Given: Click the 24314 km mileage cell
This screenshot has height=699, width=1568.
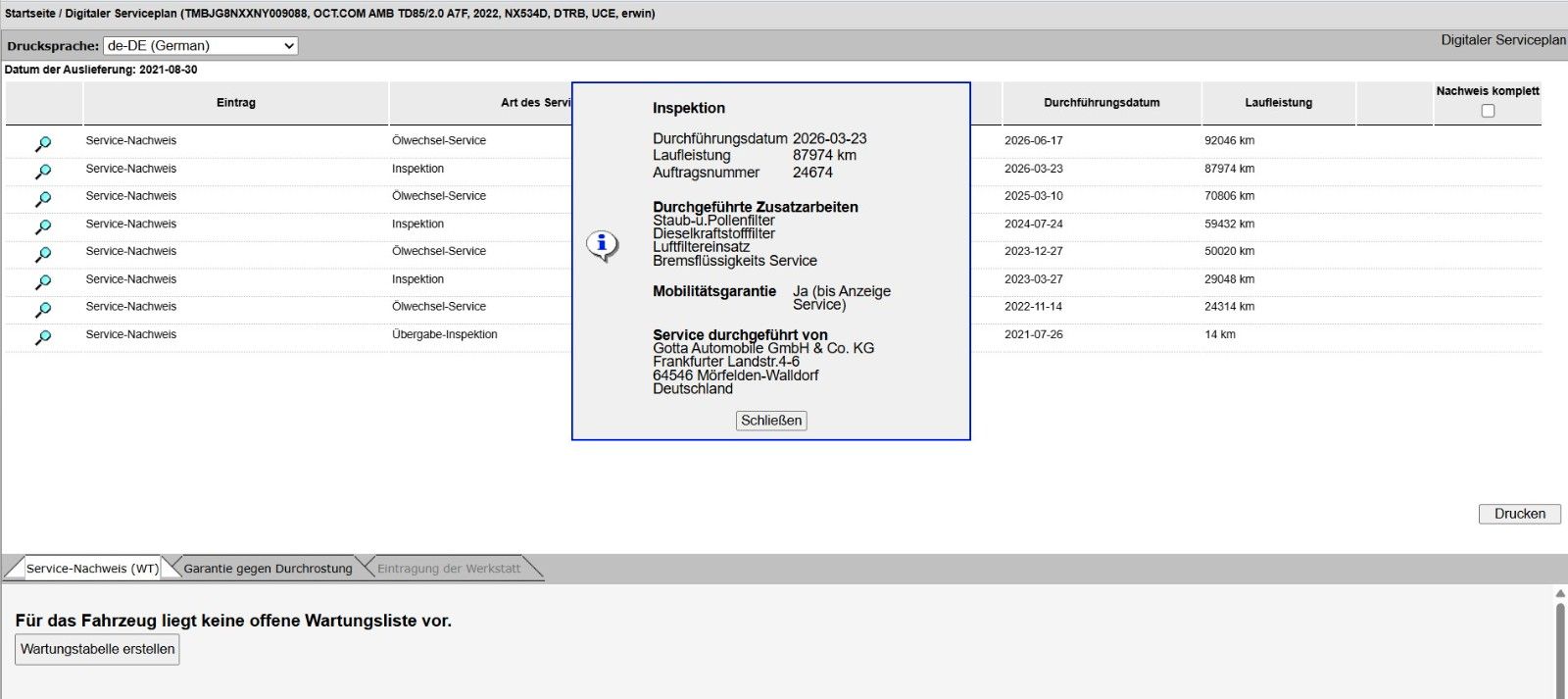Looking at the screenshot, I should pyautogui.click(x=1230, y=307).
